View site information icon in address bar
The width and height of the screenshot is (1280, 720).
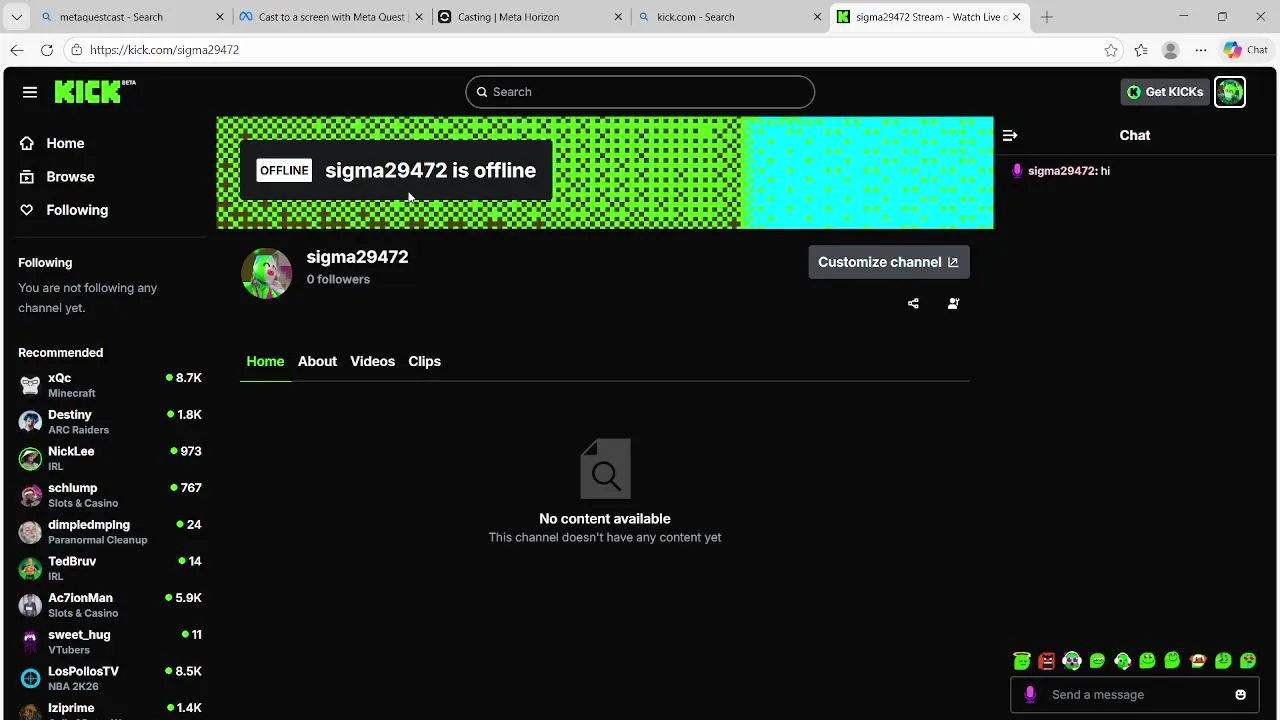click(x=76, y=50)
